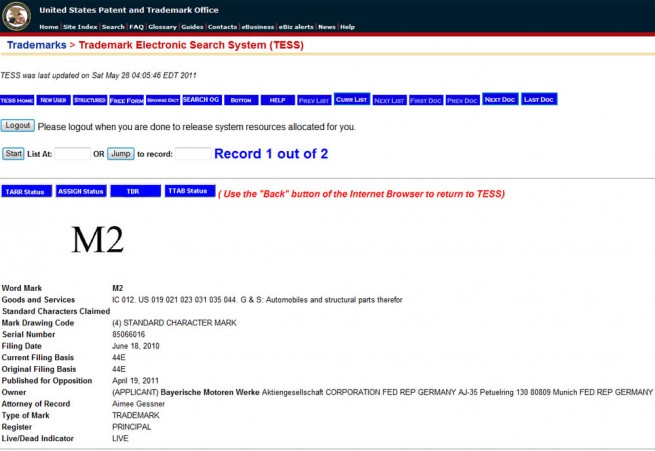
Task: Open the Structured search form
Action: [x=90, y=100]
